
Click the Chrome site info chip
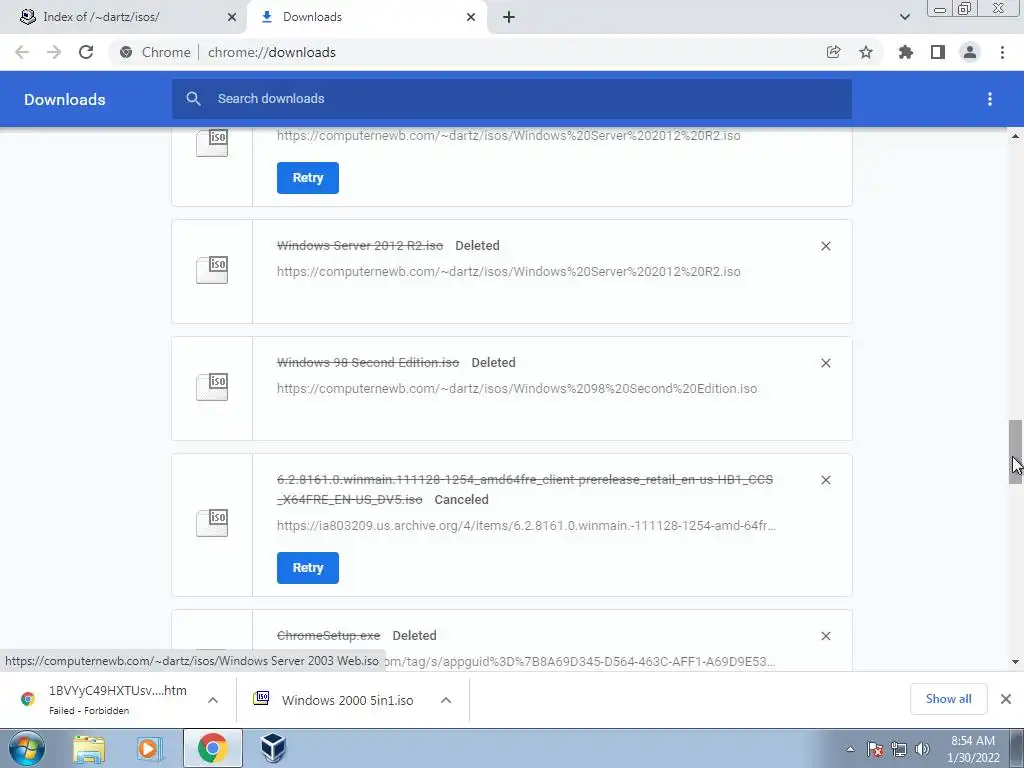tap(157, 52)
